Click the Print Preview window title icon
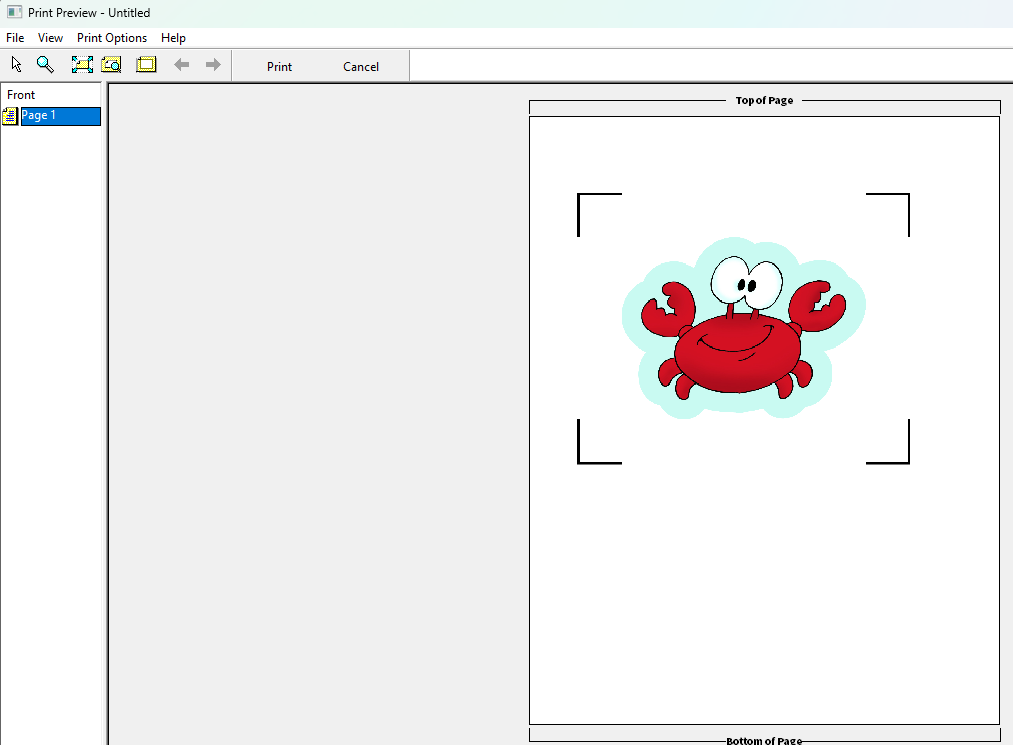Viewport: 1013px width, 745px height. click(x=14, y=12)
